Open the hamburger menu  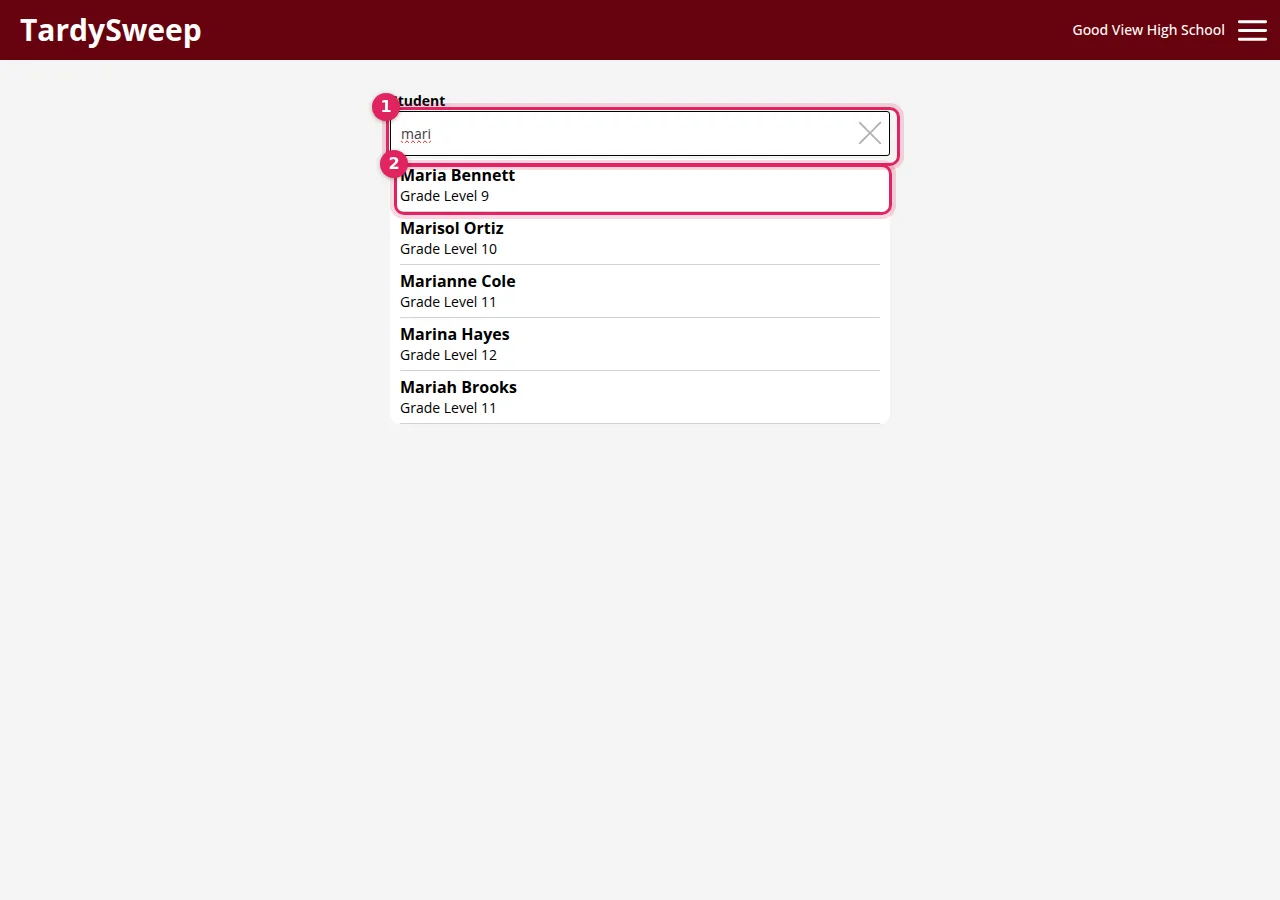click(x=1252, y=30)
